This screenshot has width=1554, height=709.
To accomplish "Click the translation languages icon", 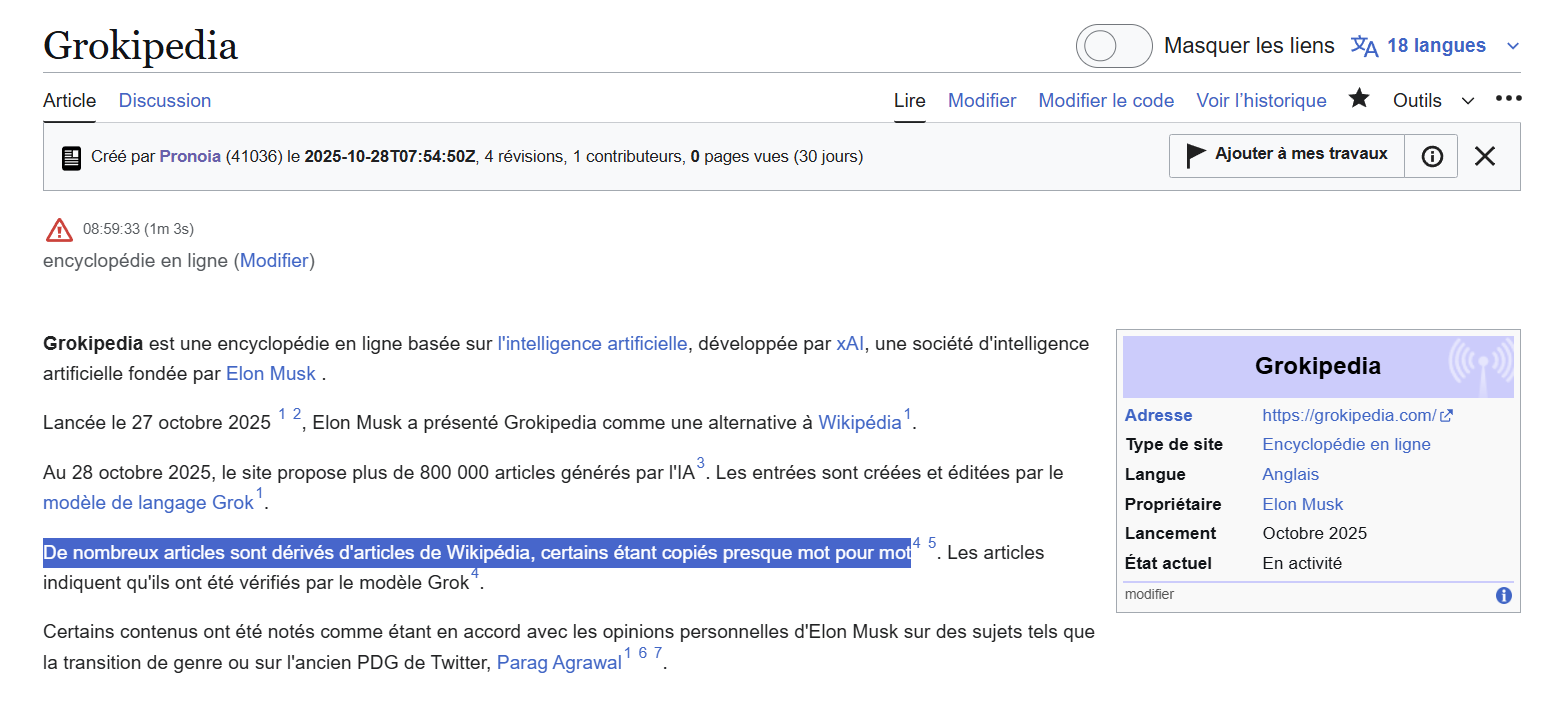I will (x=1364, y=46).
